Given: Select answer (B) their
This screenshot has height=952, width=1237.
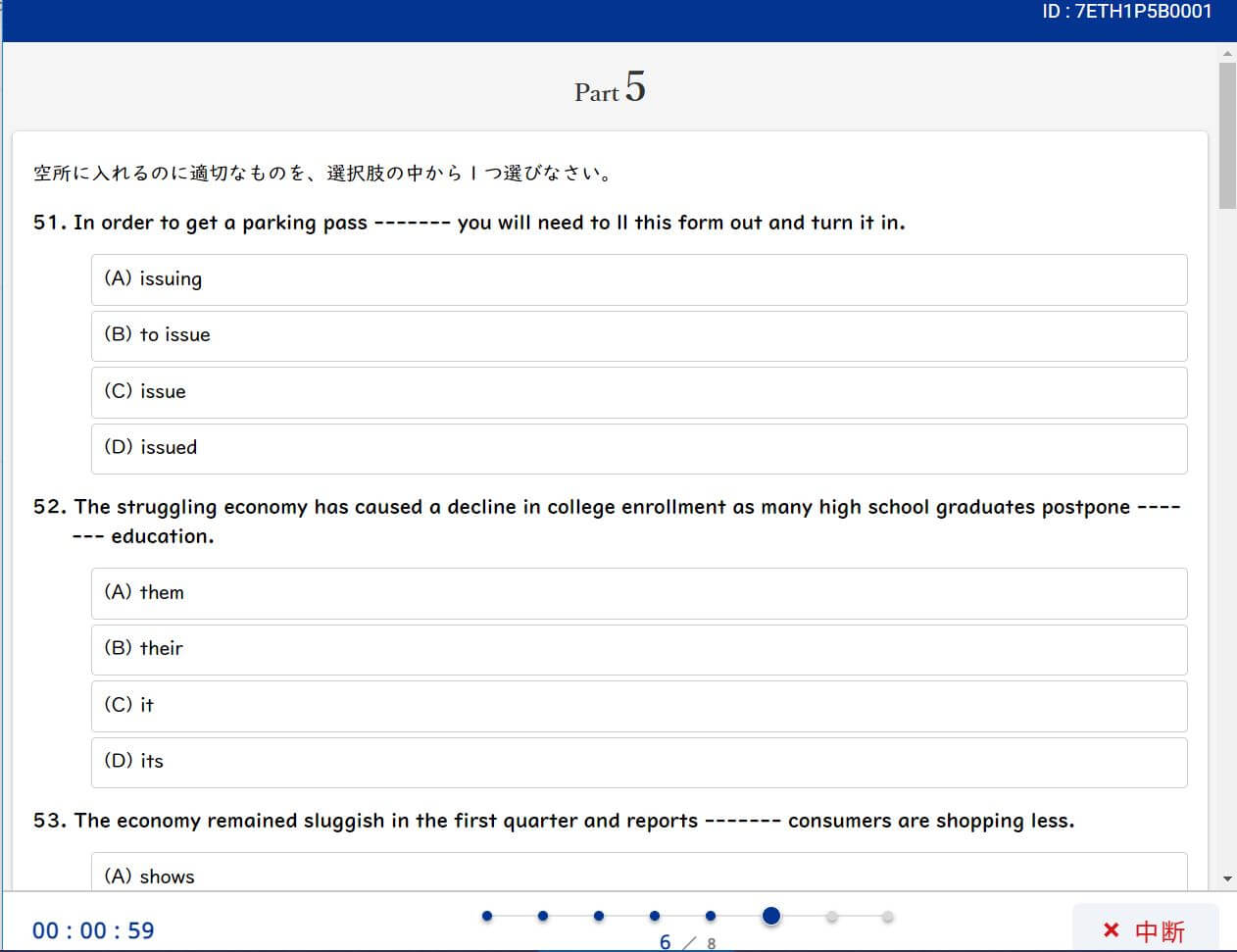Looking at the screenshot, I should point(639,650).
